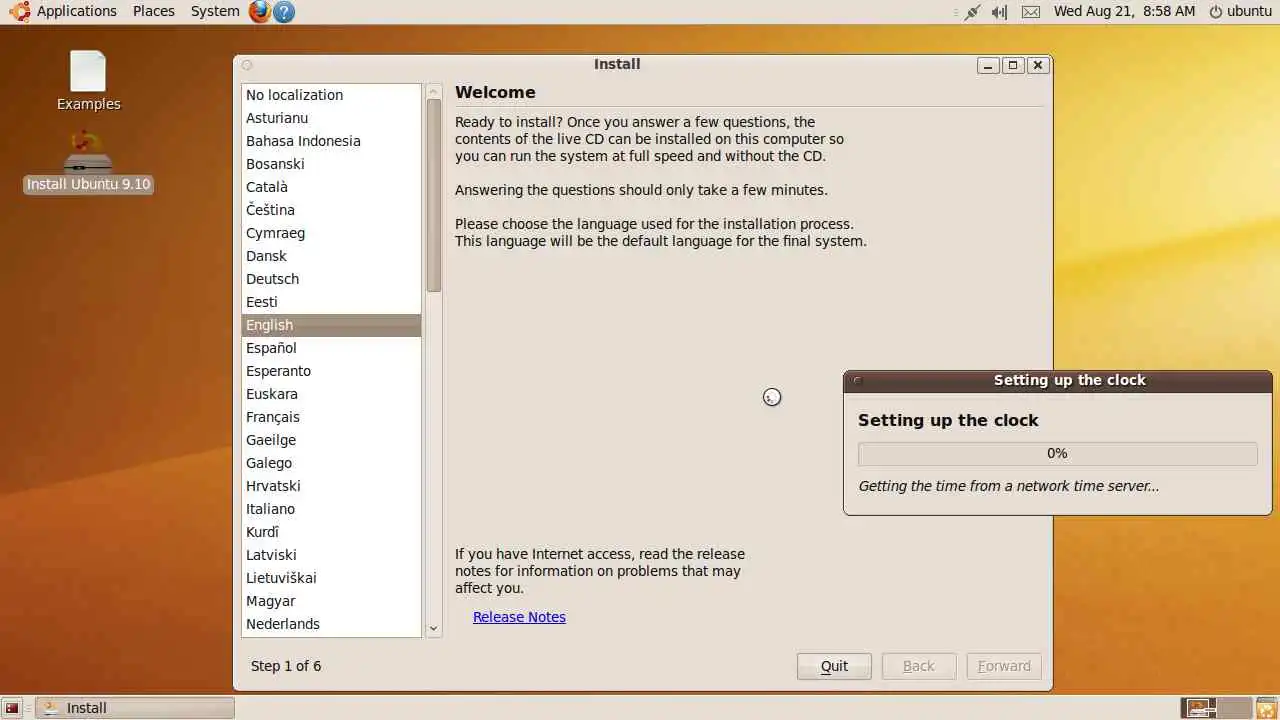
Task: Select Deutsch language
Action: click(x=331, y=279)
